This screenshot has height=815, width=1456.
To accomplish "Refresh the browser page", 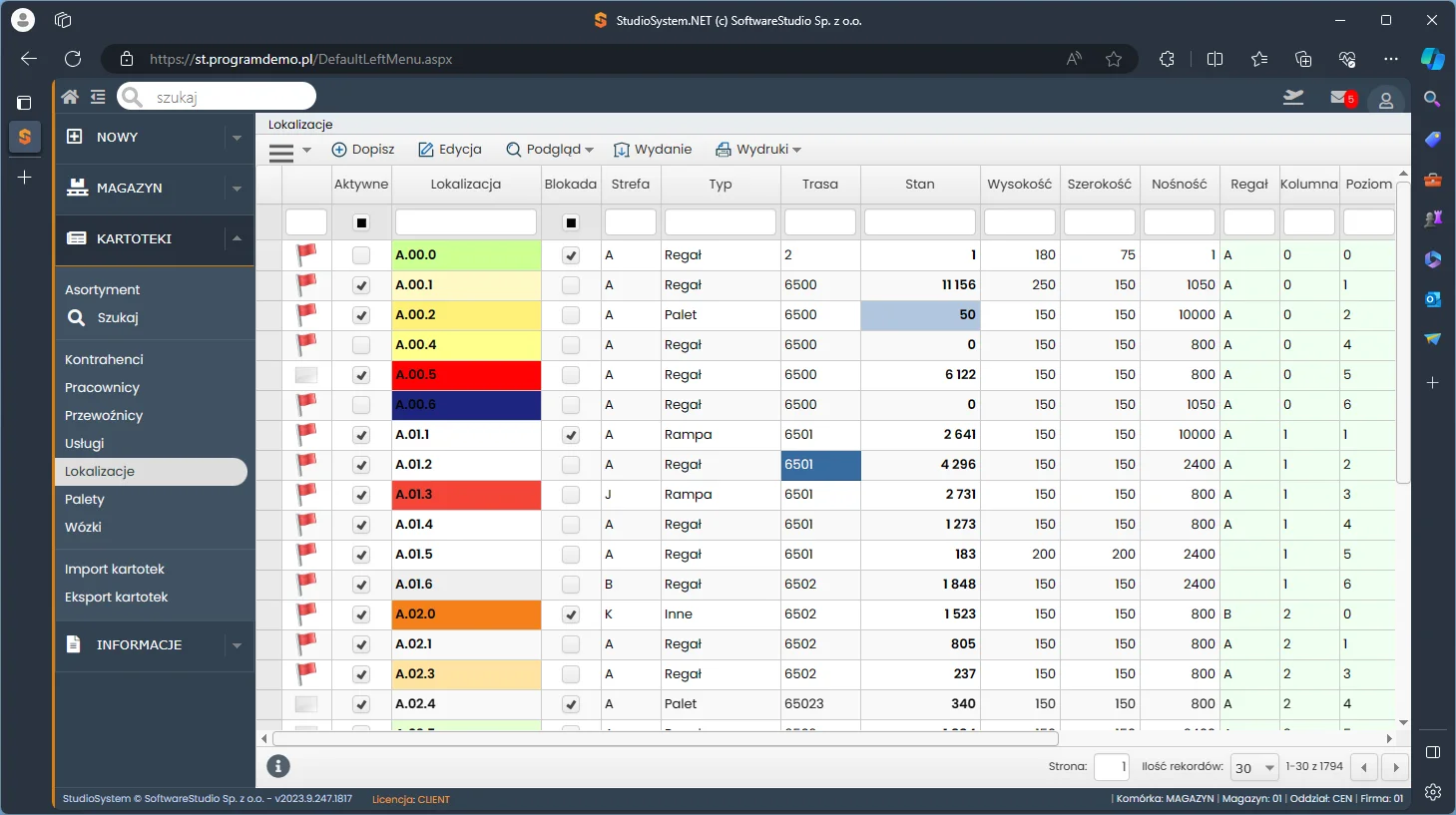I will click(73, 59).
